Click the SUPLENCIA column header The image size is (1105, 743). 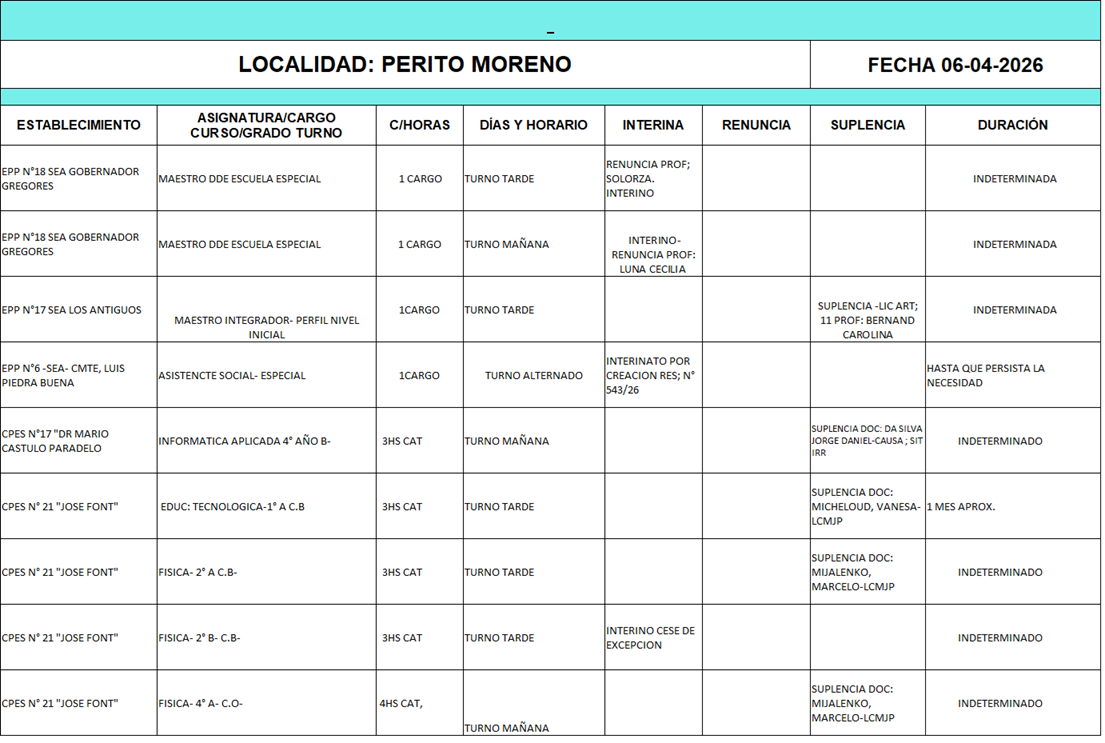coord(867,125)
